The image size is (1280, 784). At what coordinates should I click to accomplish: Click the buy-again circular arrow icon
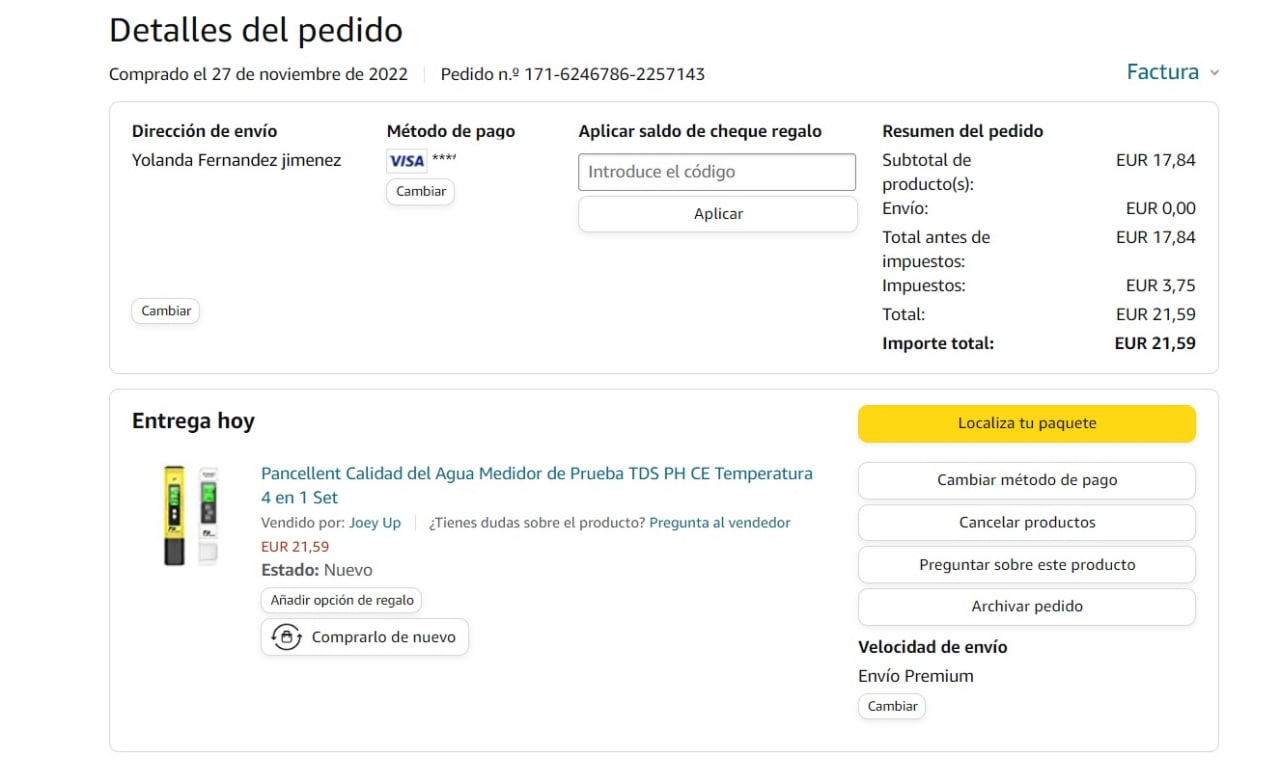pyautogui.click(x=287, y=637)
